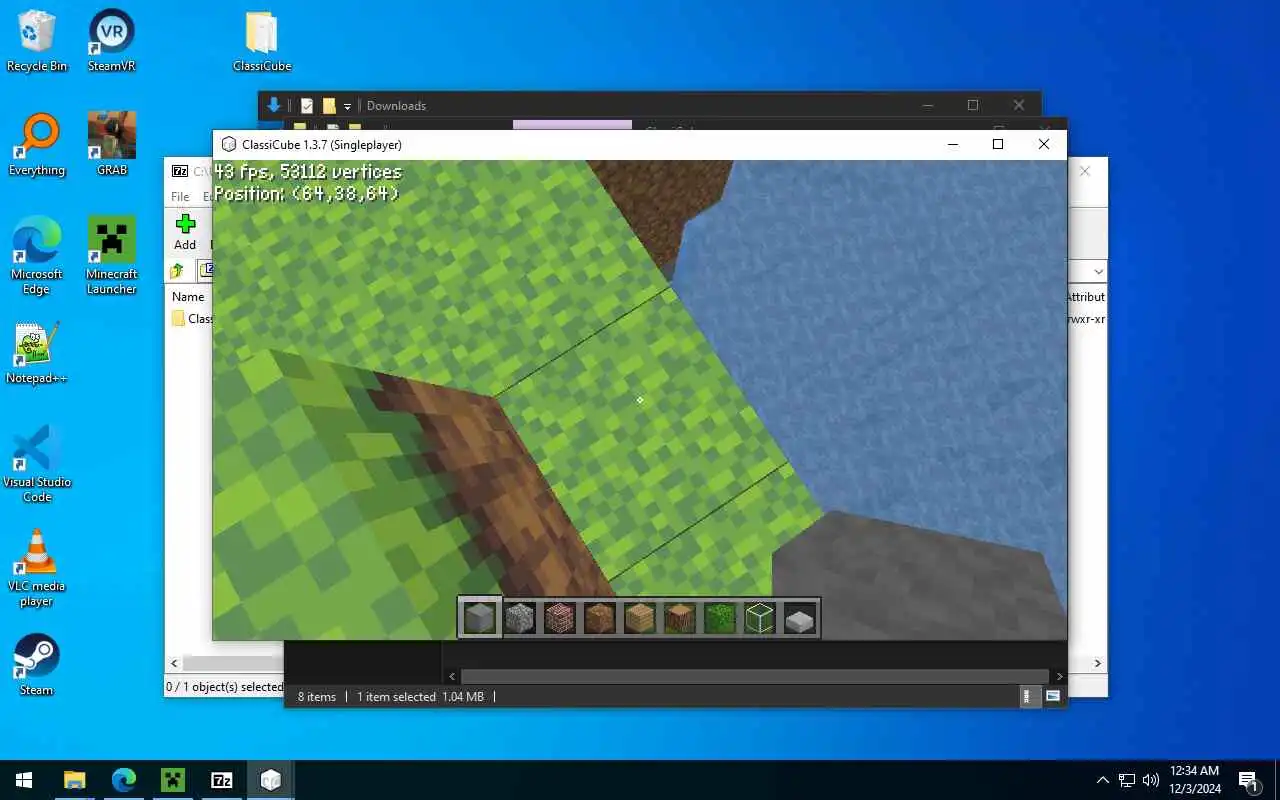Open the ClassiCube folder on the desktop

[262, 41]
